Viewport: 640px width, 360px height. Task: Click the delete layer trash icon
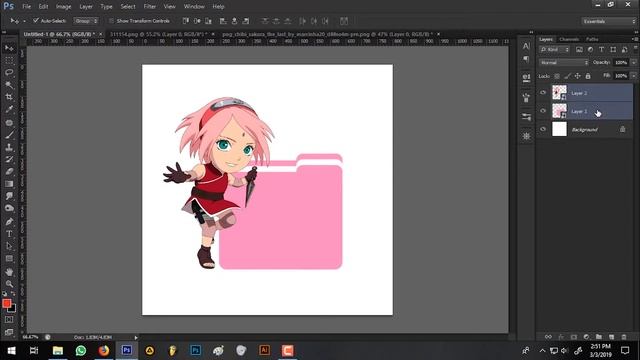(624, 337)
